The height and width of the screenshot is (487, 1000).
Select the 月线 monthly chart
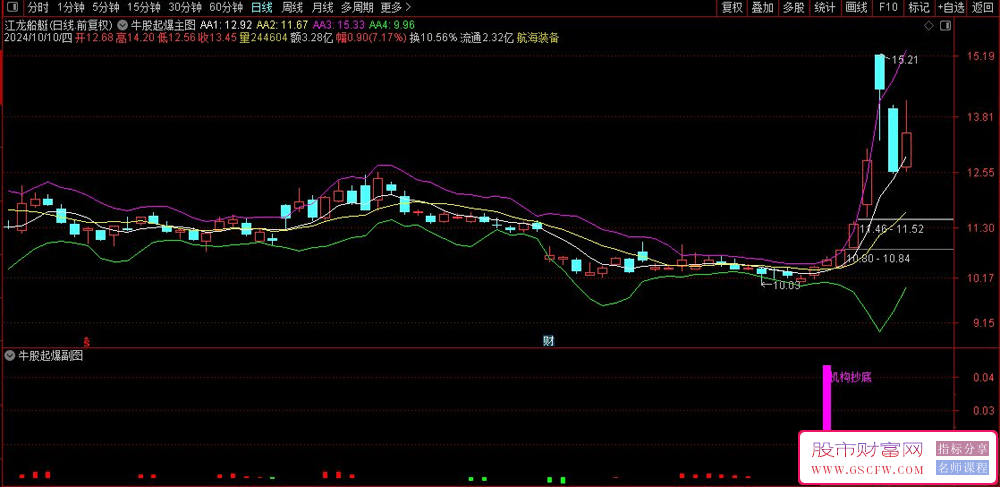(x=323, y=7)
